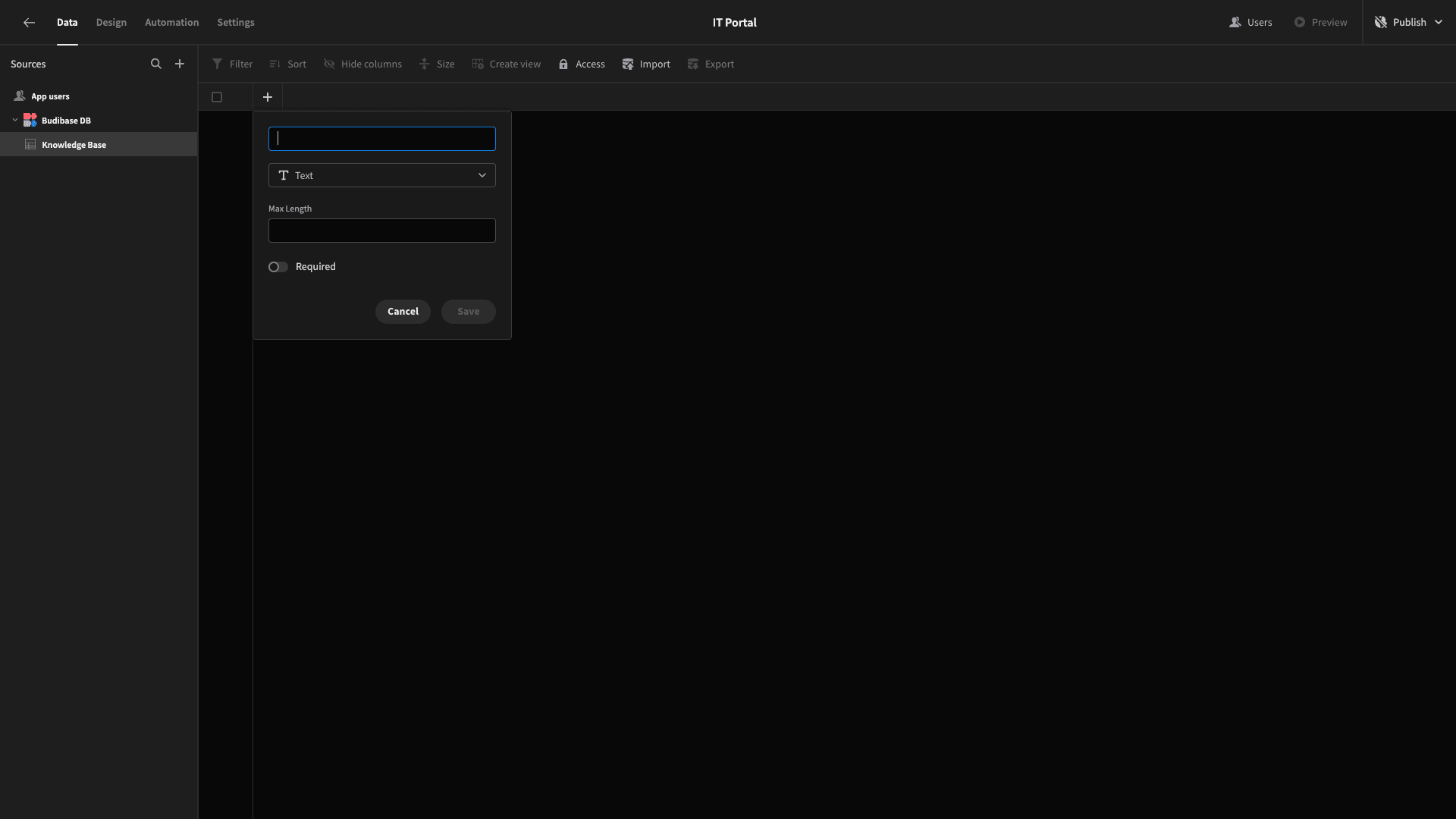1456x819 pixels.
Task: Open the Filter option
Action: (x=232, y=64)
